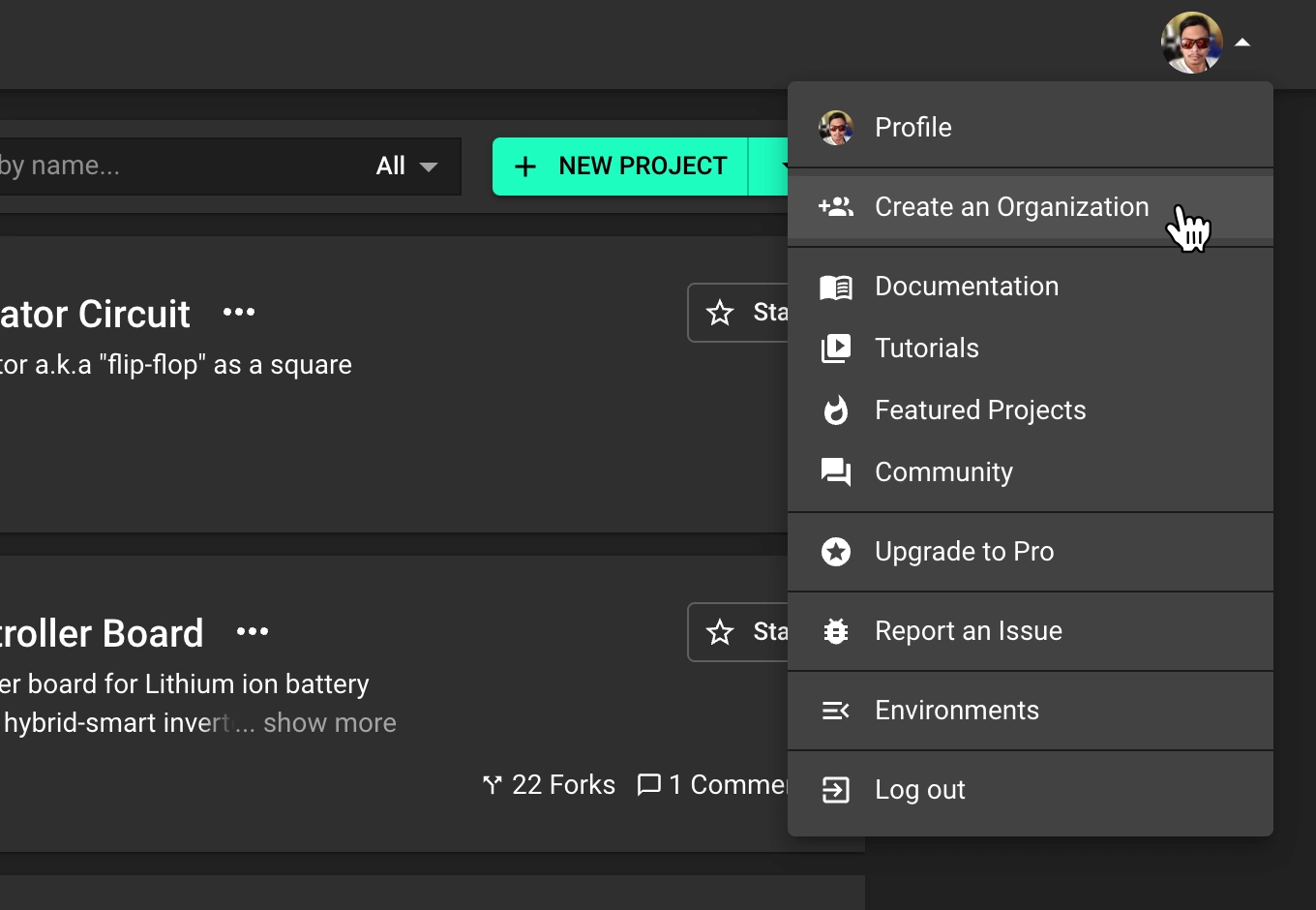The image size is (1316, 910).
Task: Select Create an Organization from the menu
Action: pyautogui.click(x=1011, y=206)
